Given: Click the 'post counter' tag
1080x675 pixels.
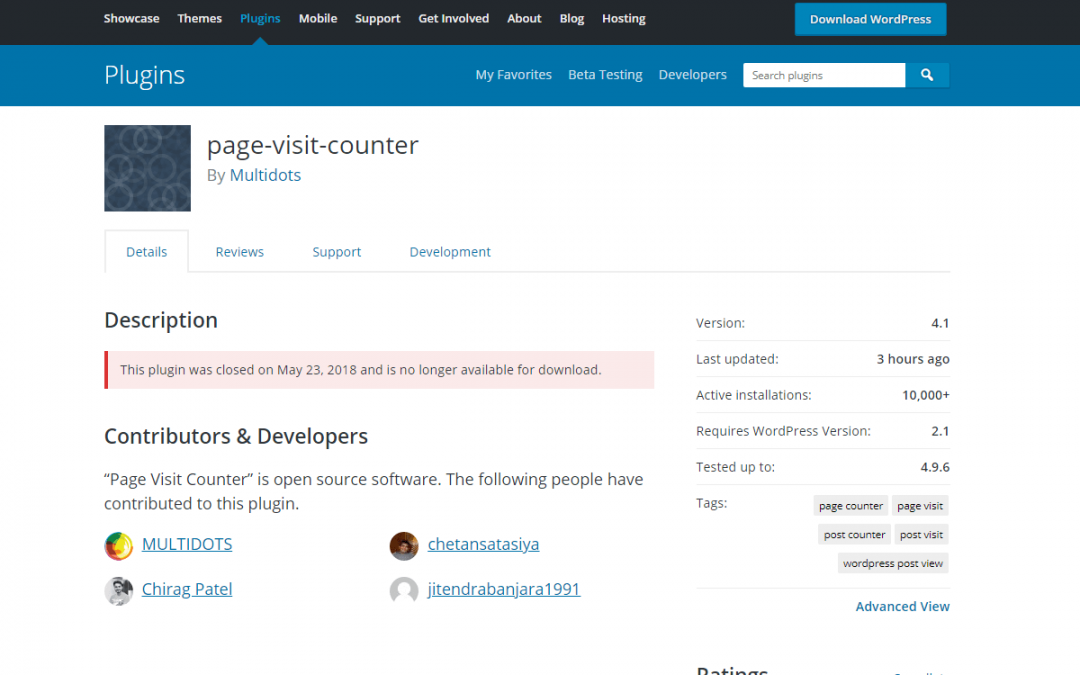Looking at the screenshot, I should pos(854,534).
